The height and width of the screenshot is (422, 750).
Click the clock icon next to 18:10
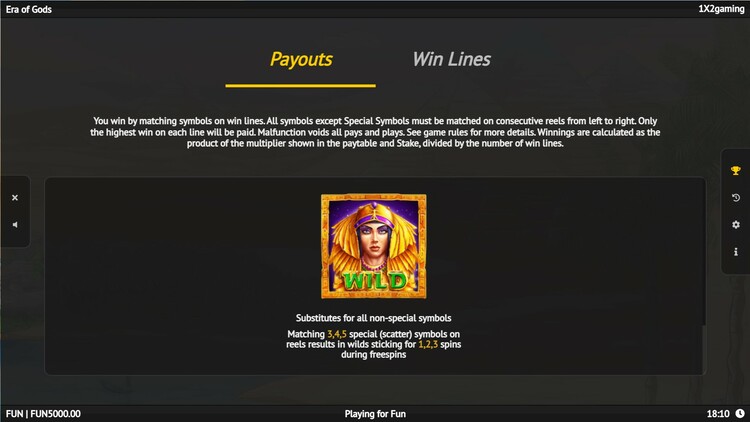(x=739, y=413)
